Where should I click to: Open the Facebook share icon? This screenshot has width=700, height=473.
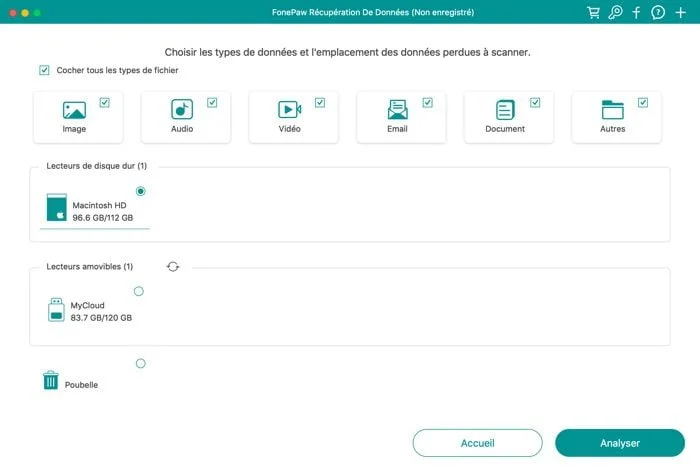pyautogui.click(x=636, y=12)
